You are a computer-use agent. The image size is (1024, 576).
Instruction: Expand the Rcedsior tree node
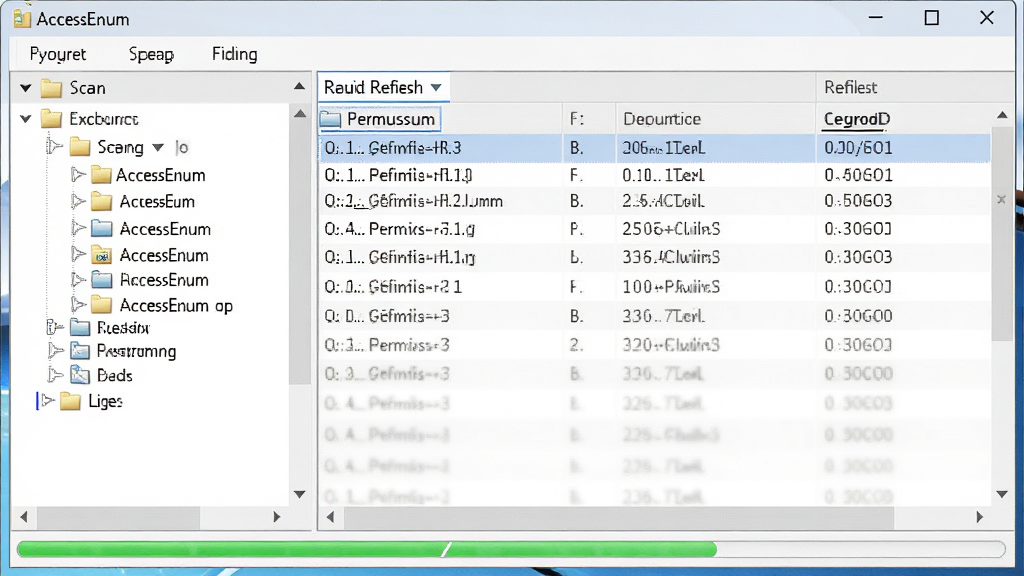pyautogui.click(x=55, y=327)
